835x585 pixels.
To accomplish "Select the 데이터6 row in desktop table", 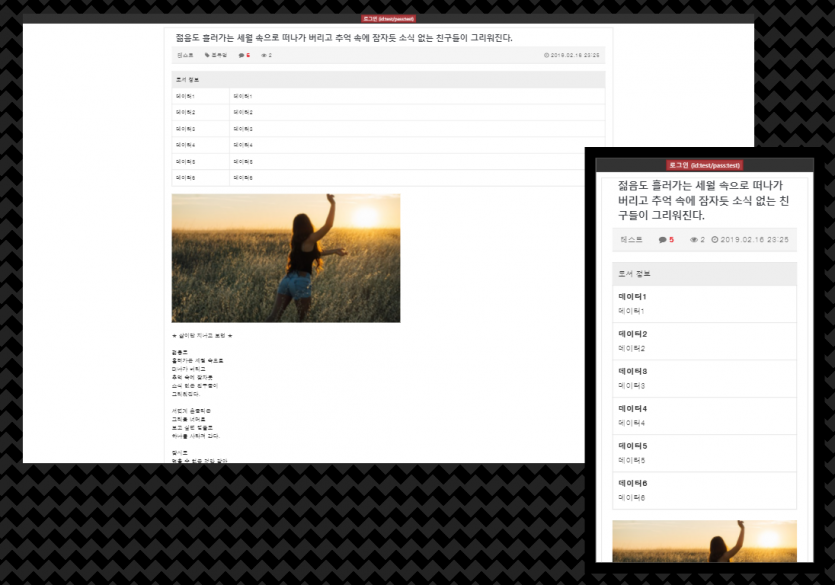I will pos(388,177).
